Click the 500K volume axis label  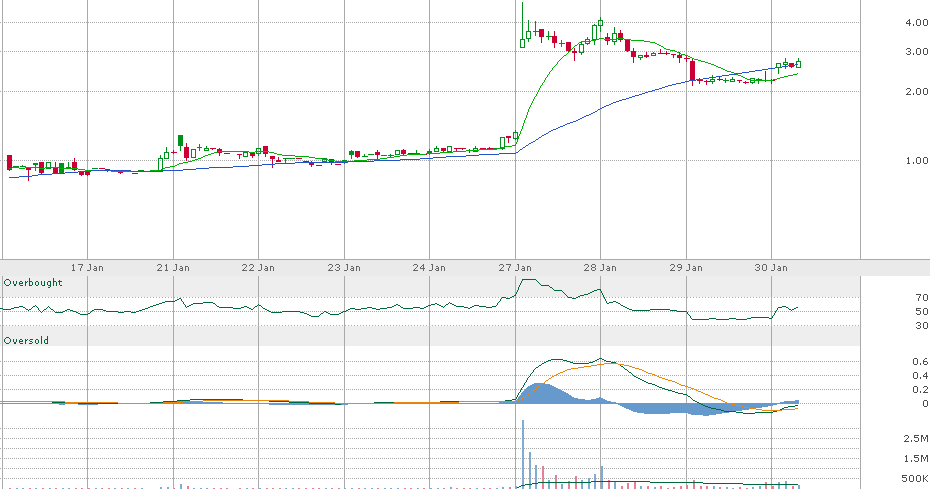(x=915, y=478)
